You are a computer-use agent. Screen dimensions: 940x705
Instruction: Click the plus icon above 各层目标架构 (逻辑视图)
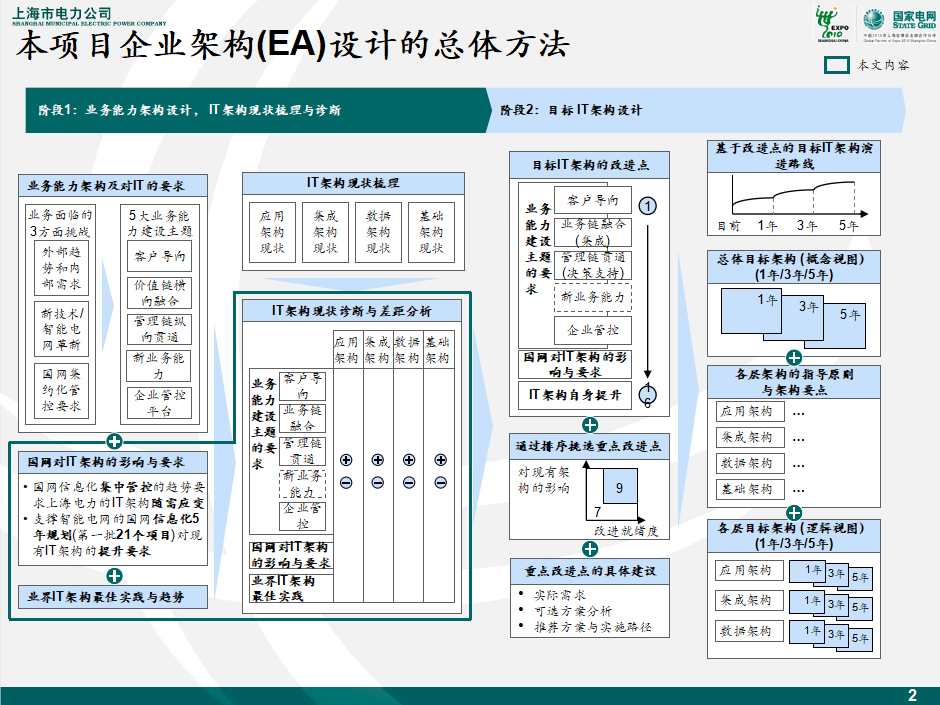pos(794,513)
